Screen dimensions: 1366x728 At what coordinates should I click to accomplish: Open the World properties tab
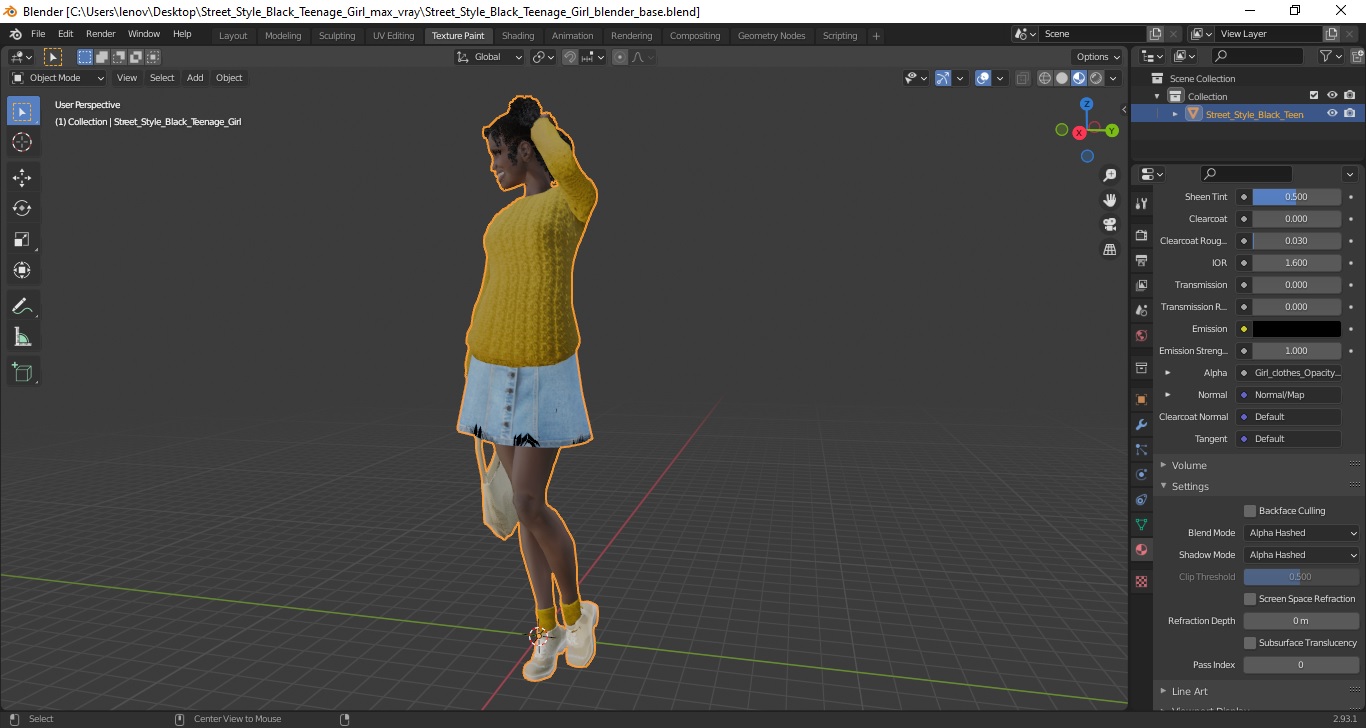pos(1141,335)
